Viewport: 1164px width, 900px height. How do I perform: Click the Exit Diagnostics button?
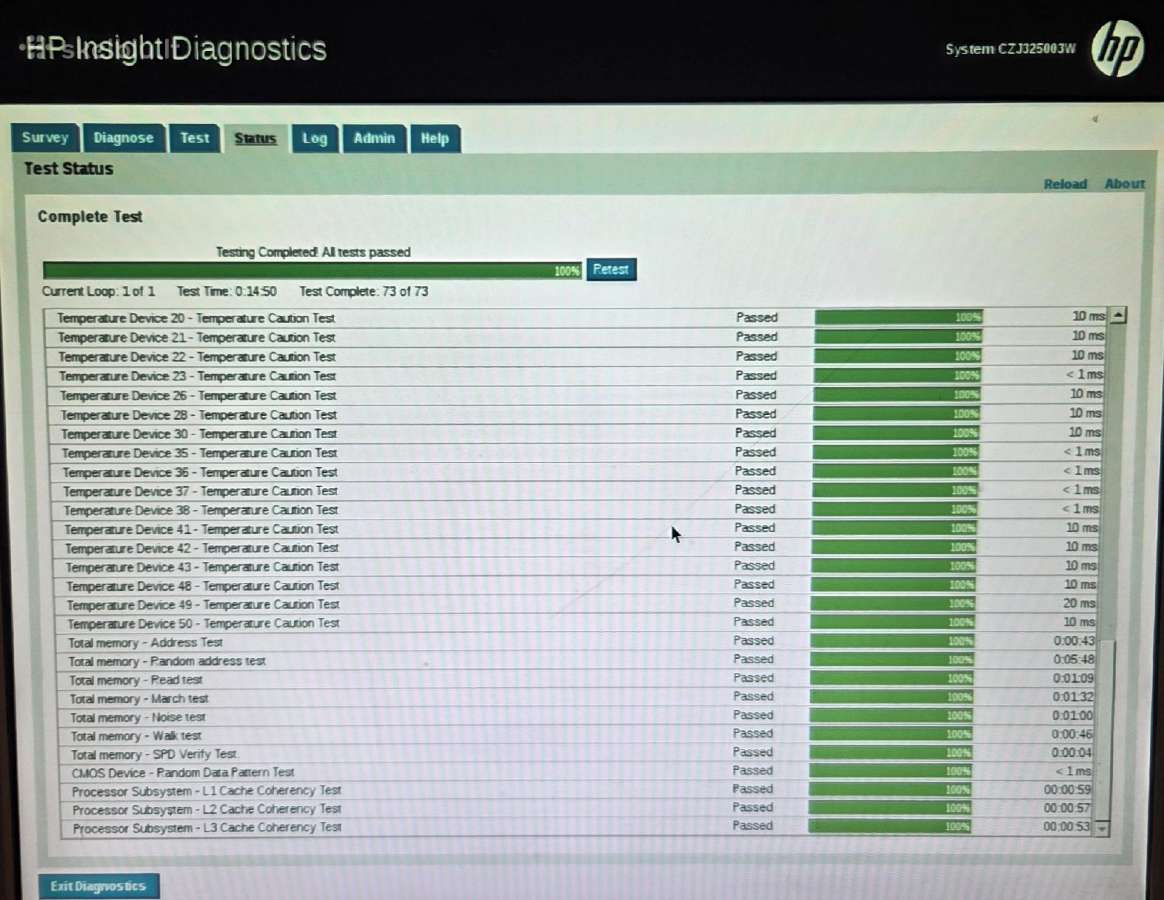coord(98,886)
